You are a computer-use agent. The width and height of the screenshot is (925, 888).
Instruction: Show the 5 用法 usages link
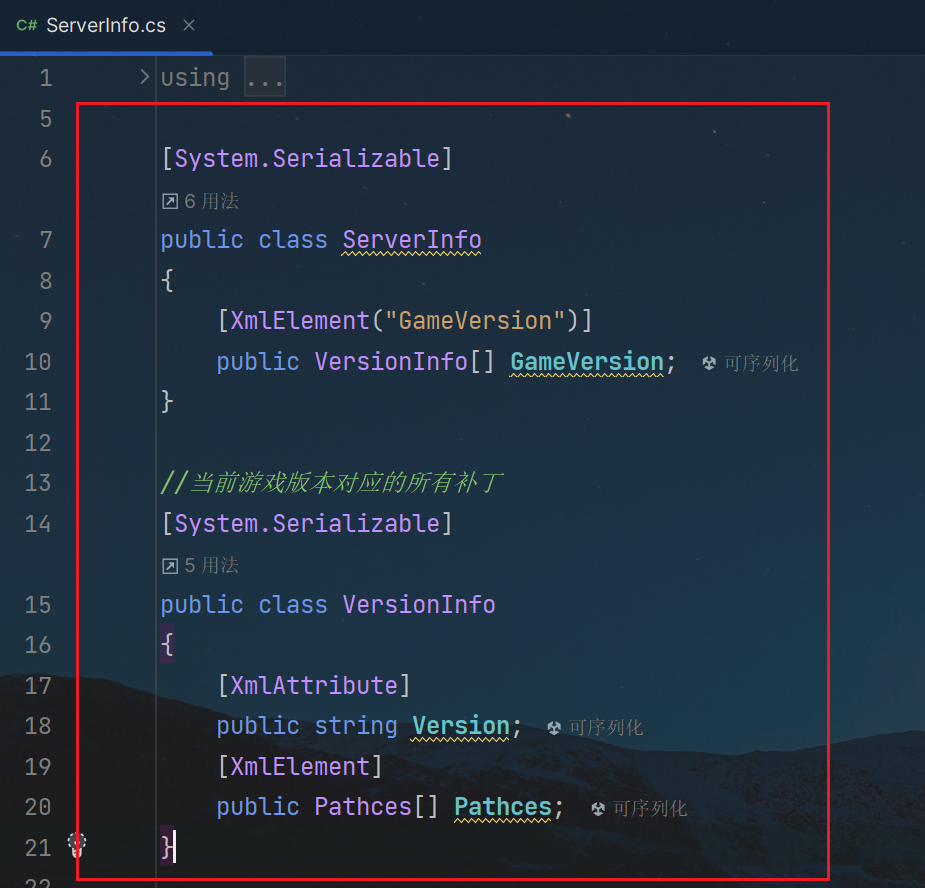point(211,566)
